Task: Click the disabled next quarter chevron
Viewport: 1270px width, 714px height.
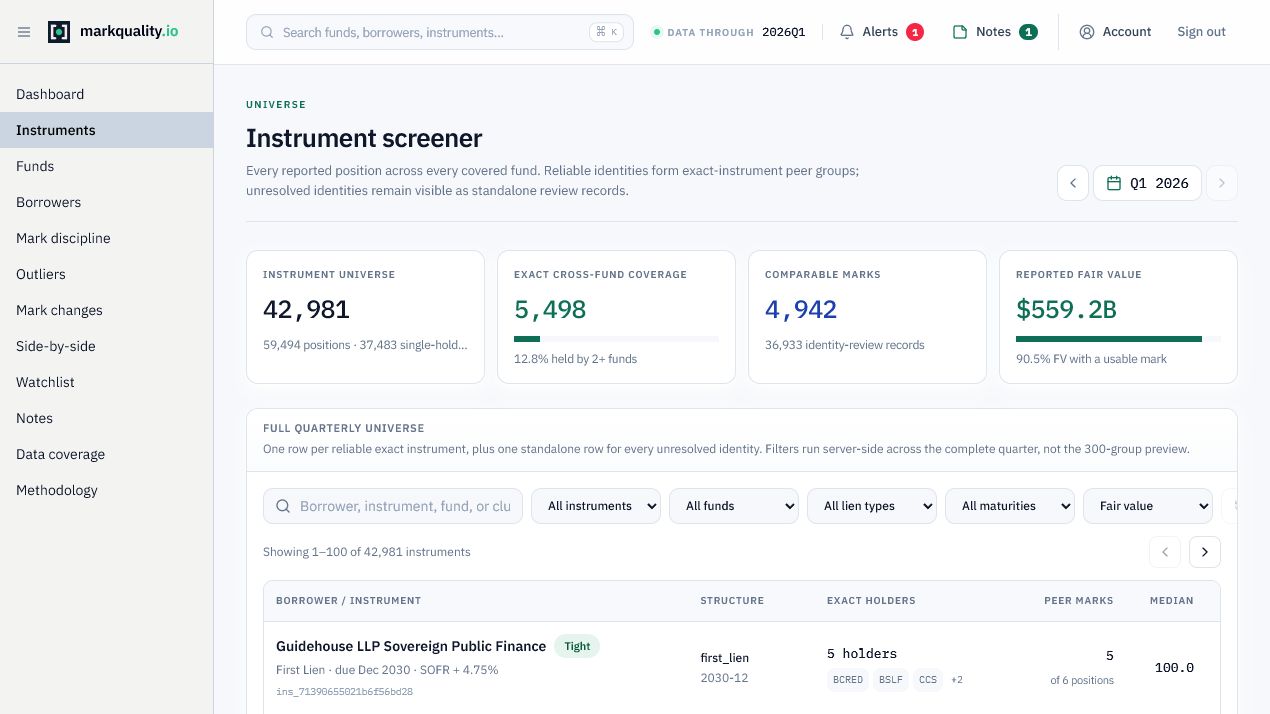Action: [1222, 183]
